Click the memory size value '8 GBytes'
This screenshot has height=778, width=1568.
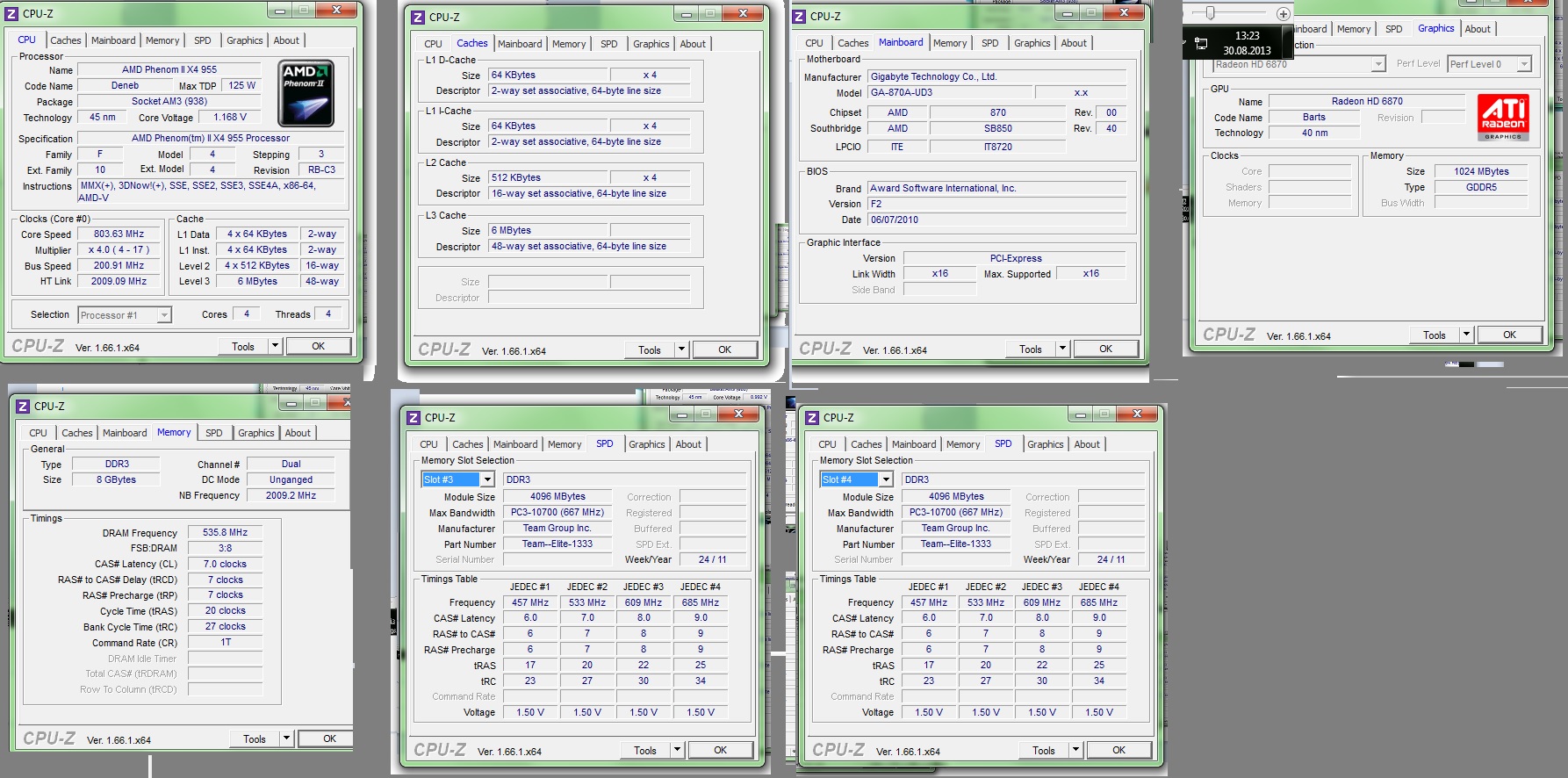point(117,479)
